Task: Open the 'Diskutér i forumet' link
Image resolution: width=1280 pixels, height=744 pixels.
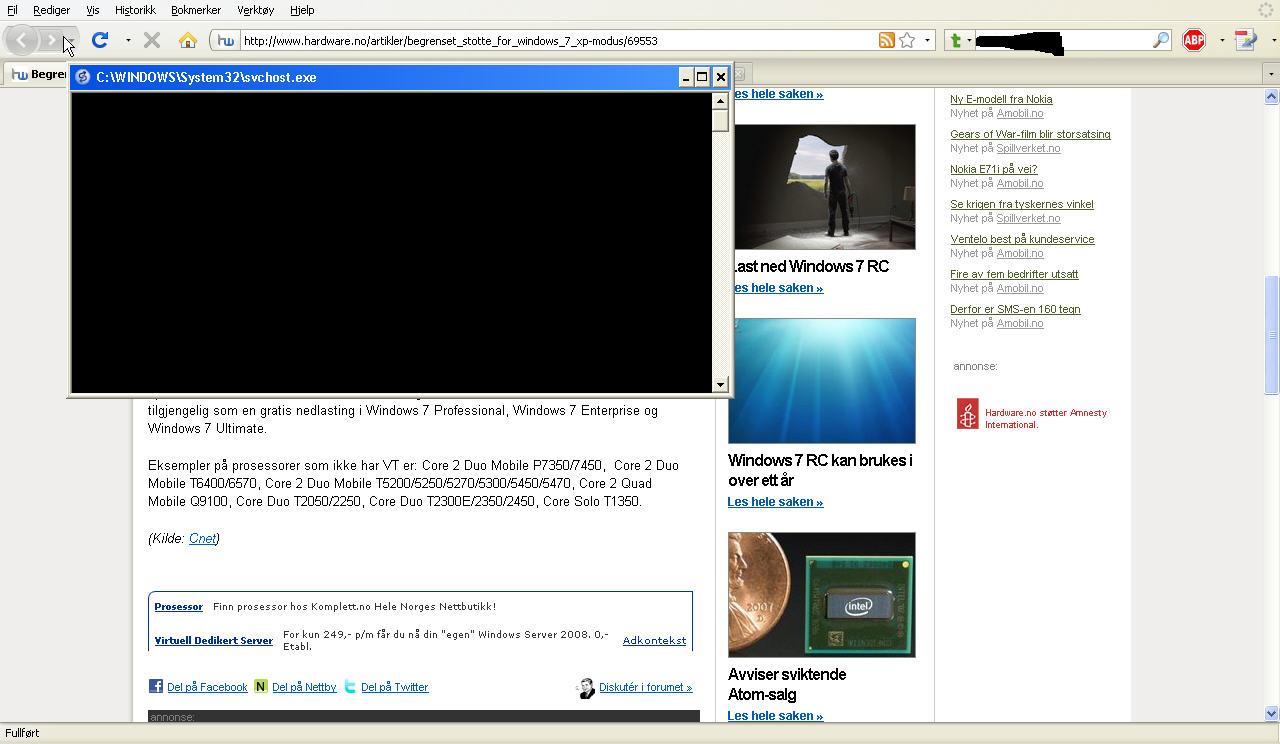Action: [645, 687]
